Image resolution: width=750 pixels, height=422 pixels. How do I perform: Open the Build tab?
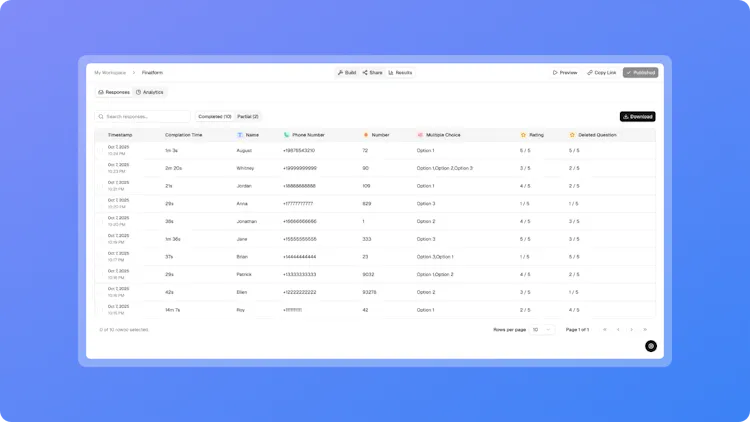(347, 73)
